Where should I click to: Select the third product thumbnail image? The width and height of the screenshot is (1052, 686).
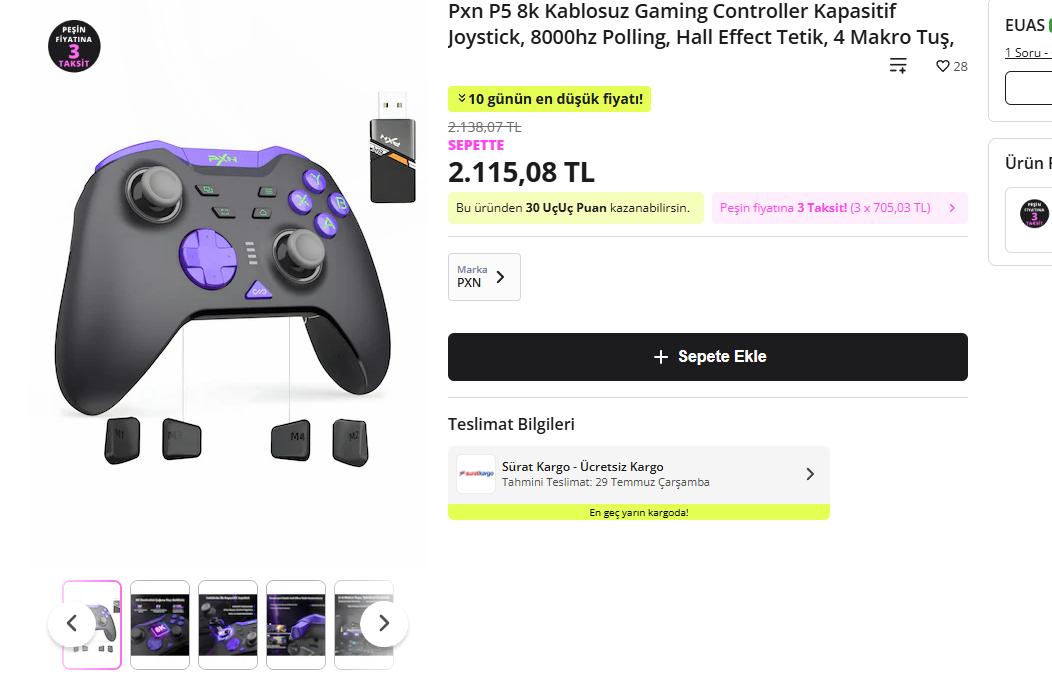tap(228, 625)
